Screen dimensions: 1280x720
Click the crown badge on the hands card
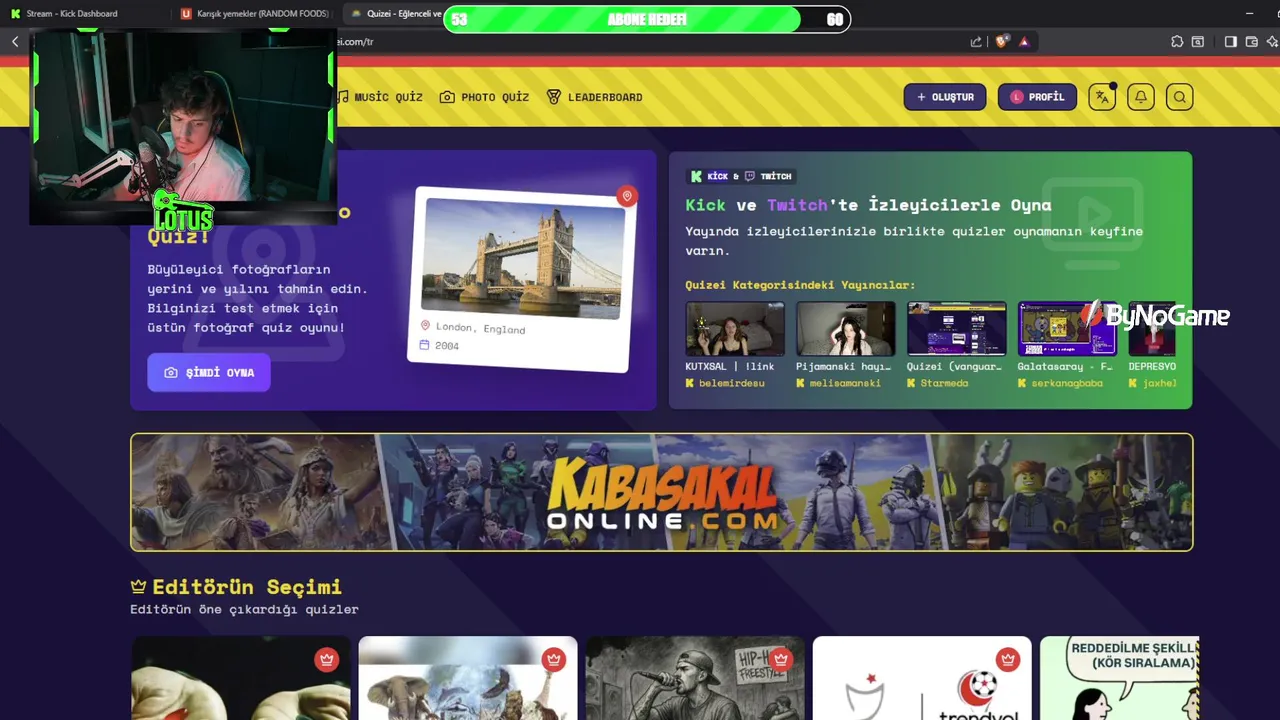click(327, 659)
